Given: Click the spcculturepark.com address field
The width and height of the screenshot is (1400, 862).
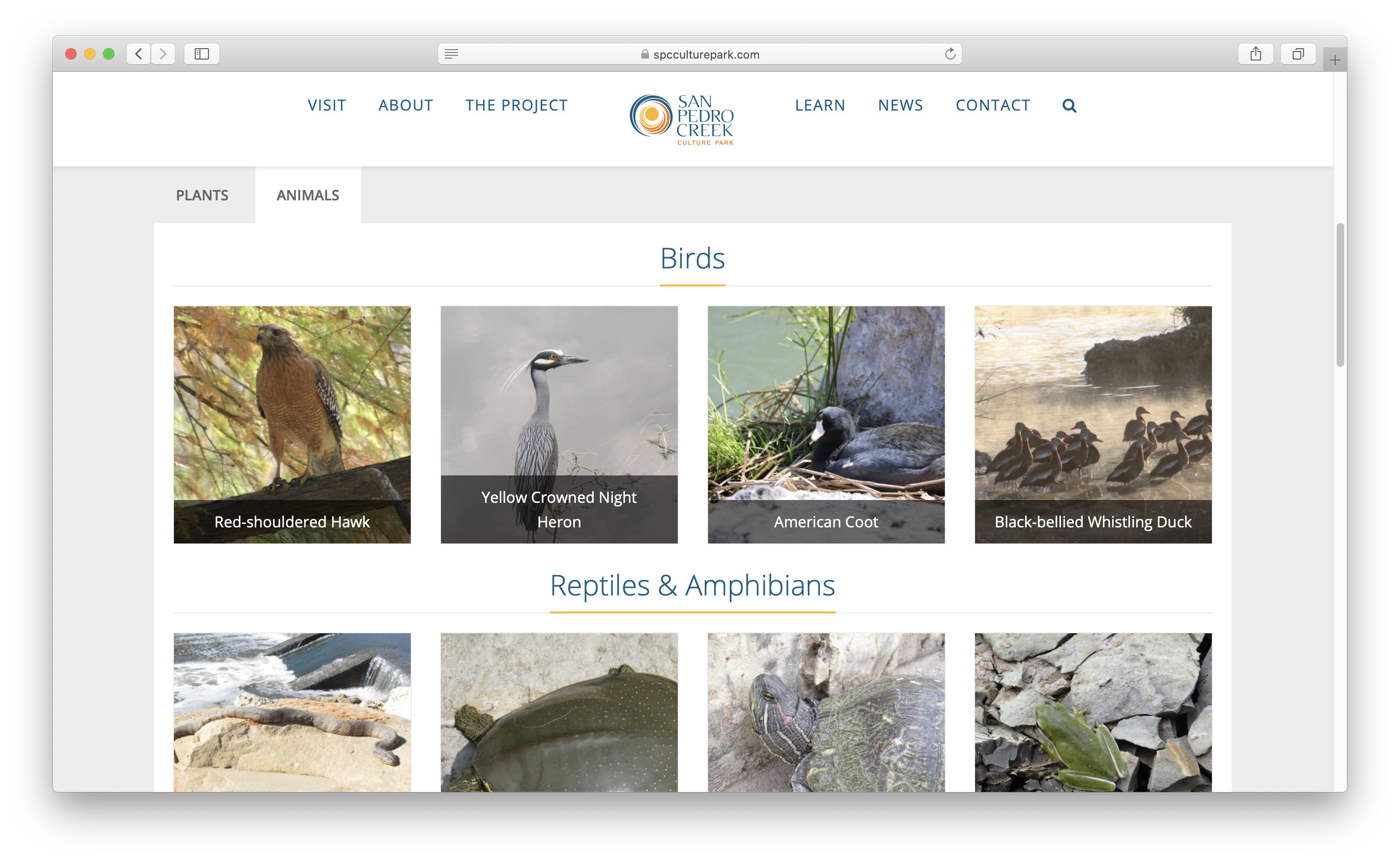Looking at the screenshot, I should [x=705, y=54].
